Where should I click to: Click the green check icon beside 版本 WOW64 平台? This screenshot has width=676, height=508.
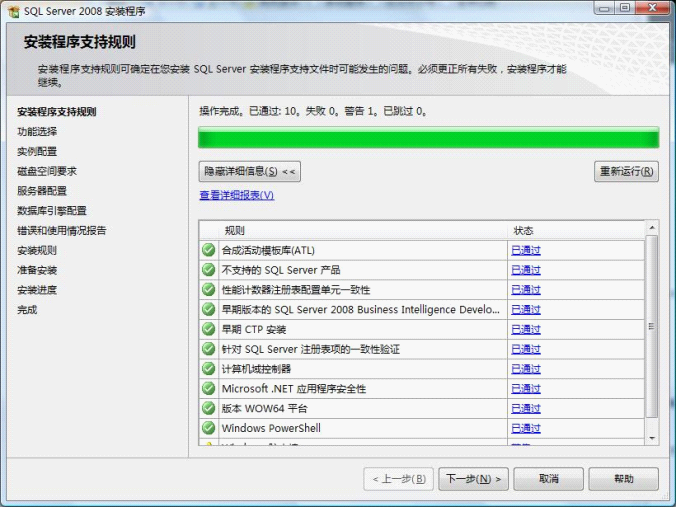pyautogui.click(x=208, y=408)
